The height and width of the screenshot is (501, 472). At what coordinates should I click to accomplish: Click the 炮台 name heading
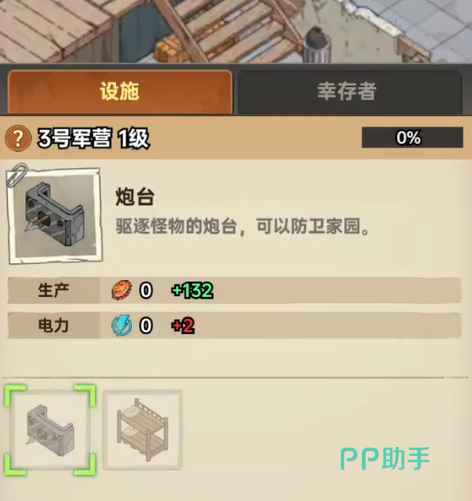tap(135, 197)
